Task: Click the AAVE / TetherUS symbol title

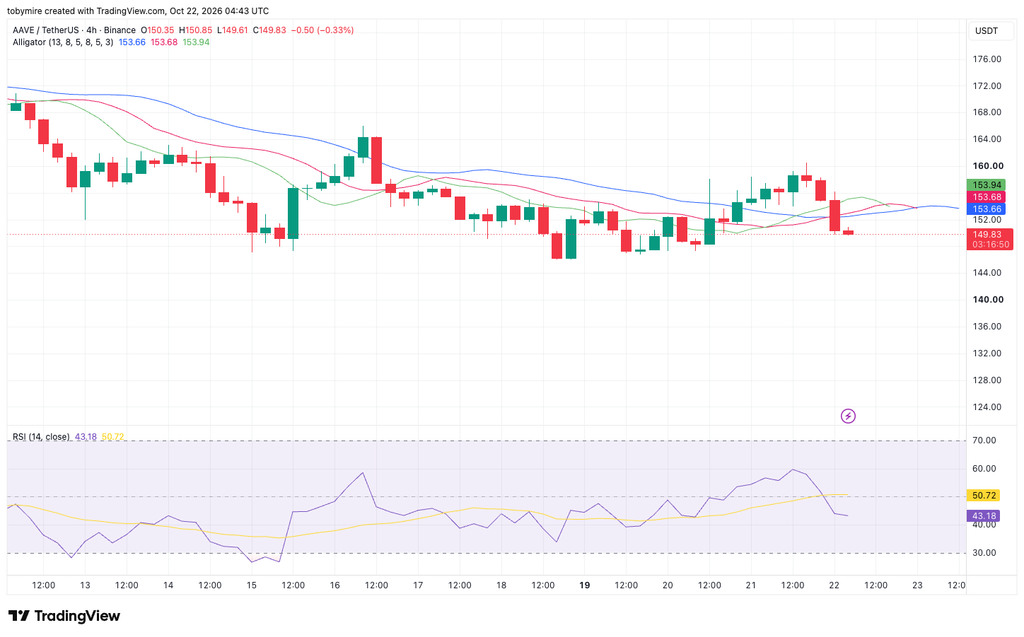Action: 74,30
